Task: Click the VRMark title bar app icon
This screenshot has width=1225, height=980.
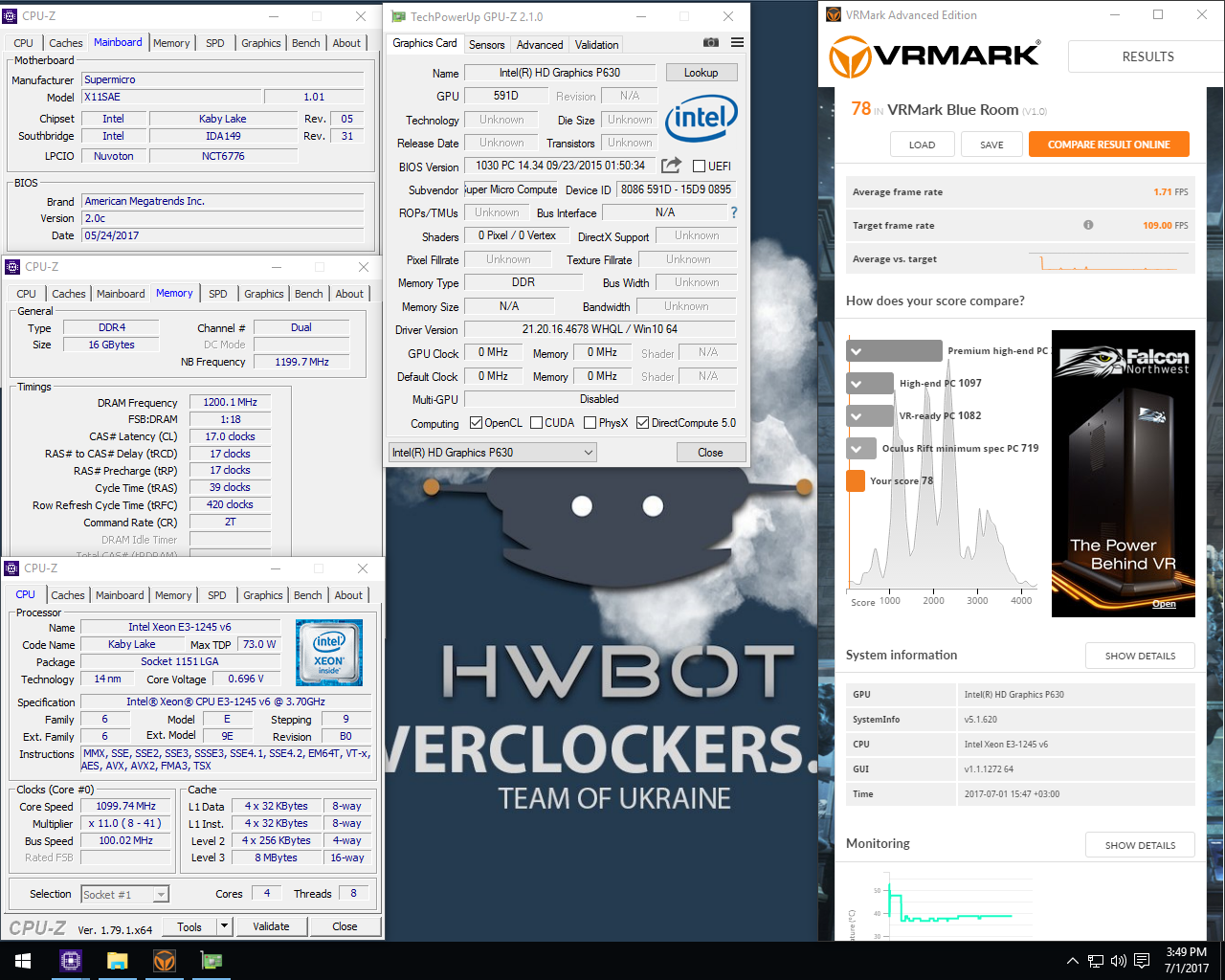Action: pos(834,14)
